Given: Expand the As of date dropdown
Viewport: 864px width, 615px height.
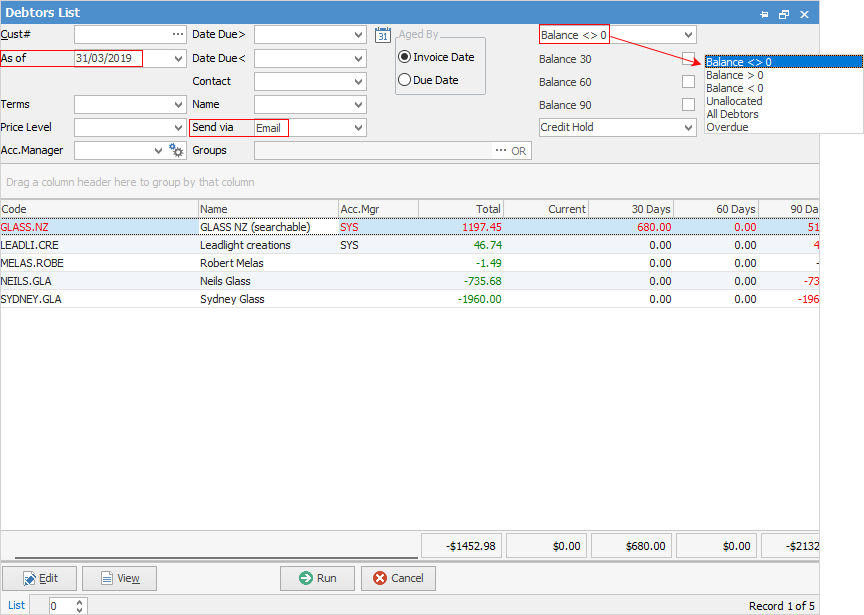Looking at the screenshot, I should [178, 59].
